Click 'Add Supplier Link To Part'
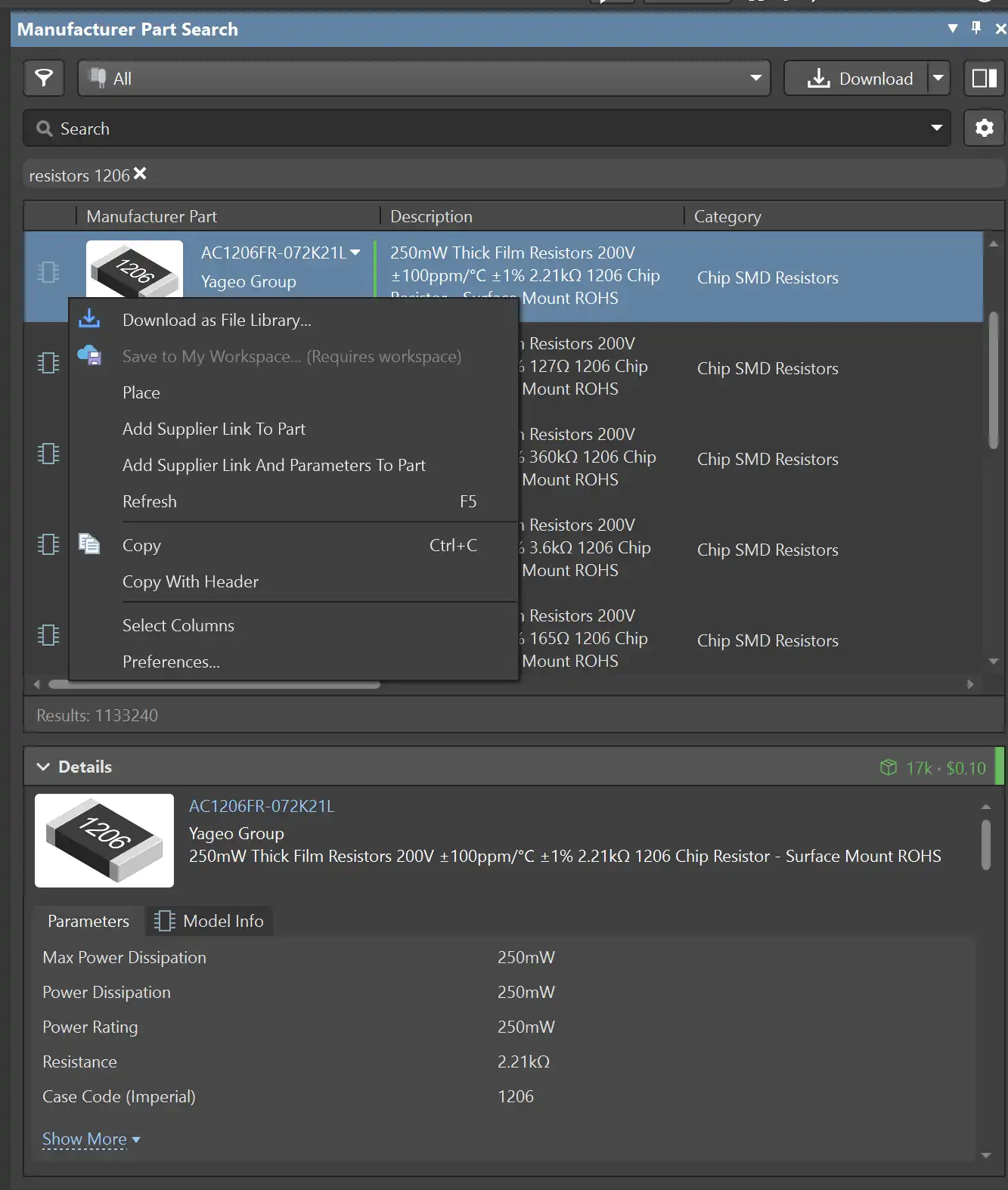Viewport: 1008px width, 1190px height. pos(214,429)
